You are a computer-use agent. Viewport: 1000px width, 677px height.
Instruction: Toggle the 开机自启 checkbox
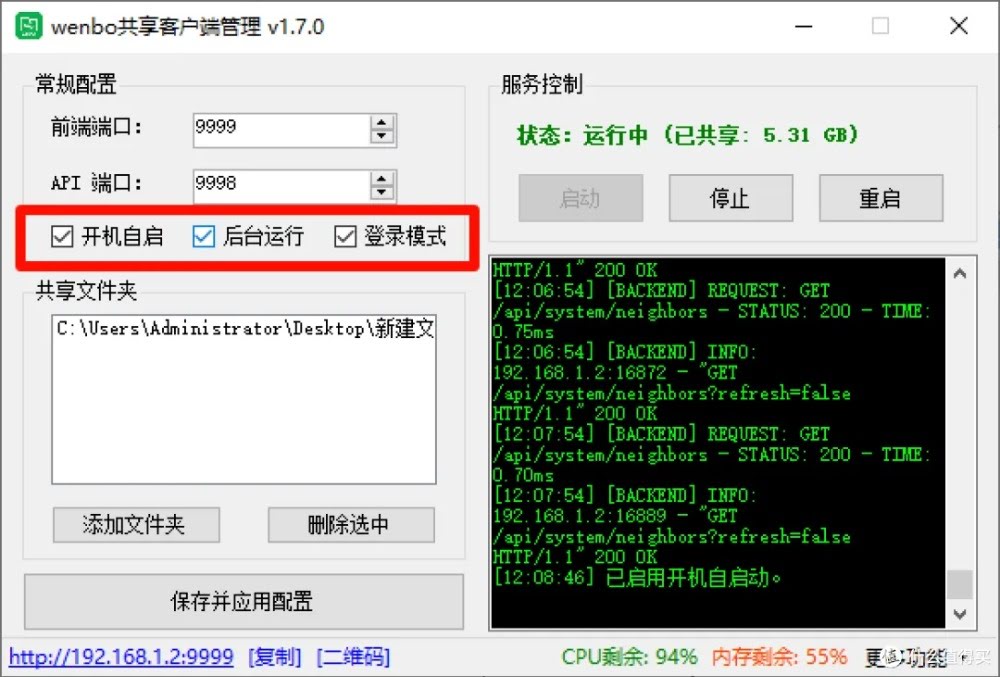(x=62, y=237)
